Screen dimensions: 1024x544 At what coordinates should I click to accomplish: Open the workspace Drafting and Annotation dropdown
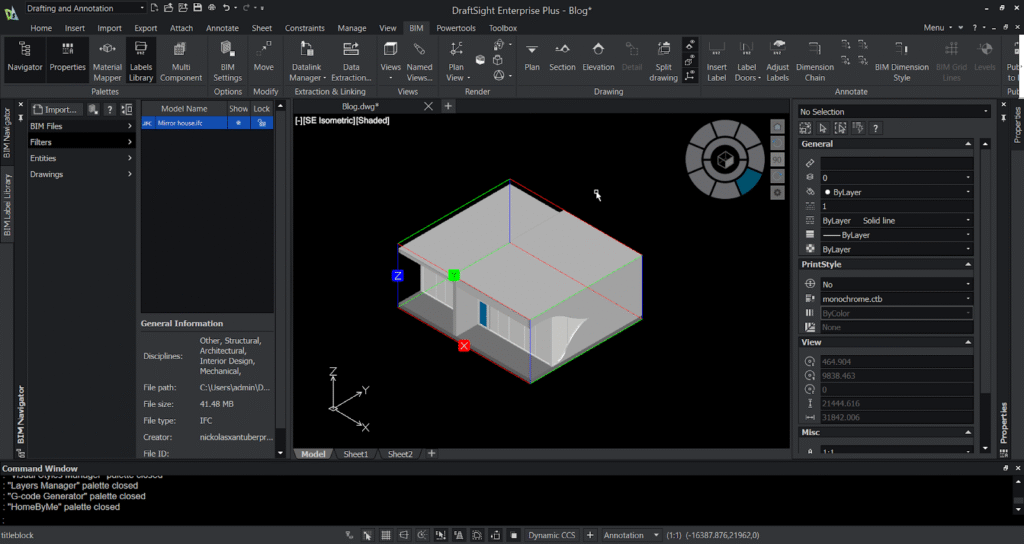(x=85, y=8)
